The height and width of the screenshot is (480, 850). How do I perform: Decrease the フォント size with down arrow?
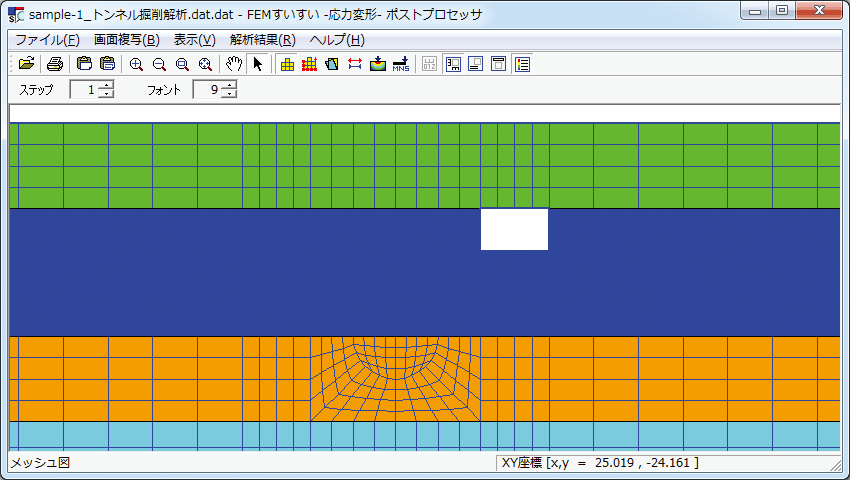pos(230,94)
